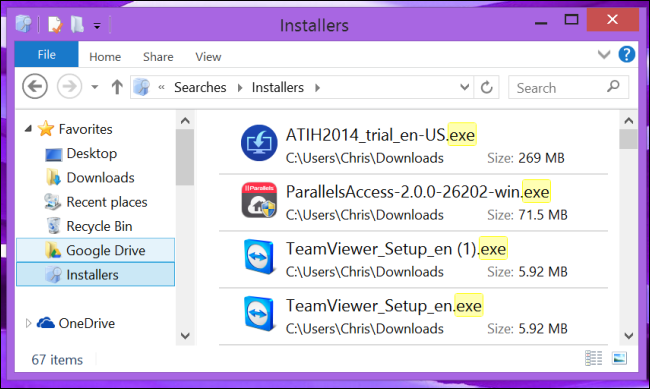The width and height of the screenshot is (650, 389).
Task: Click the file list scrollbar thumb
Action: point(628,139)
